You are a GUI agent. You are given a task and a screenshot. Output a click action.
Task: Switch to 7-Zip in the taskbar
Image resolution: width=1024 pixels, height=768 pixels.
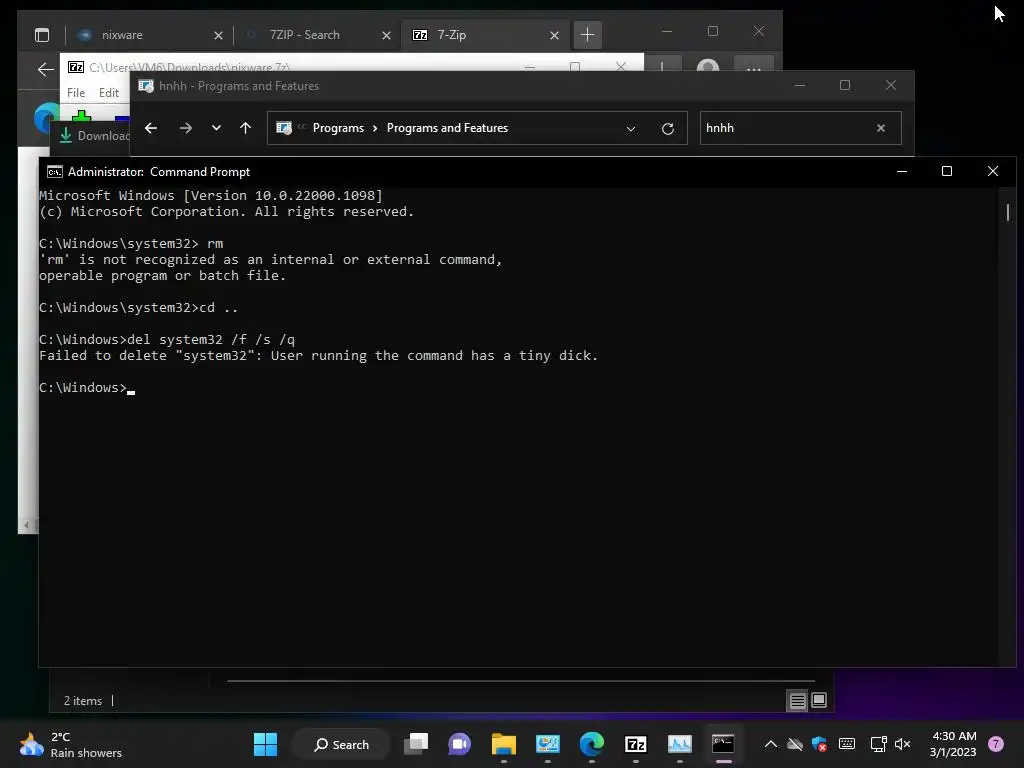[x=635, y=744]
